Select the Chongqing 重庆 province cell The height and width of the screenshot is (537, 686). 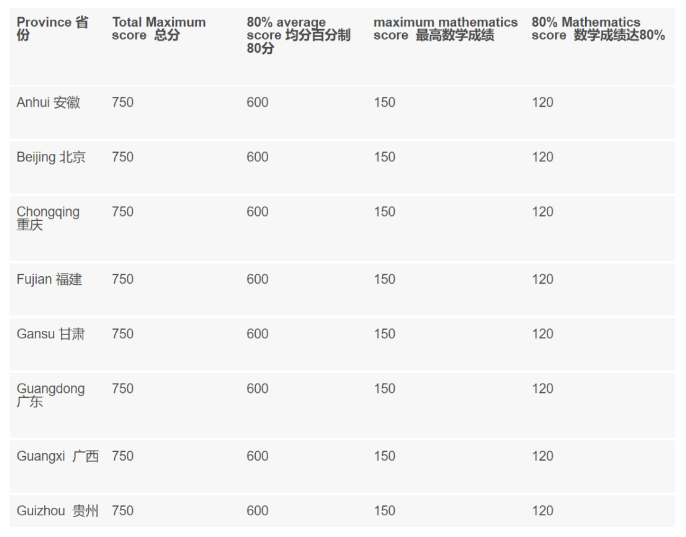point(48,218)
